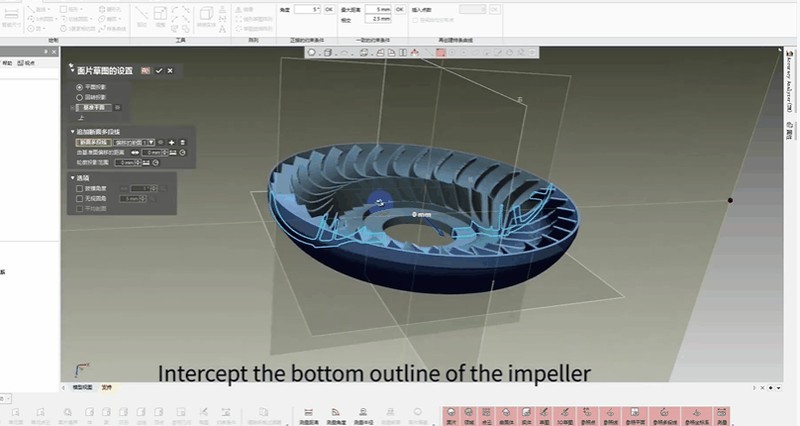Click the circle display icon in viewport toolbar
Viewport: 800px width, 426px height.
[312, 53]
